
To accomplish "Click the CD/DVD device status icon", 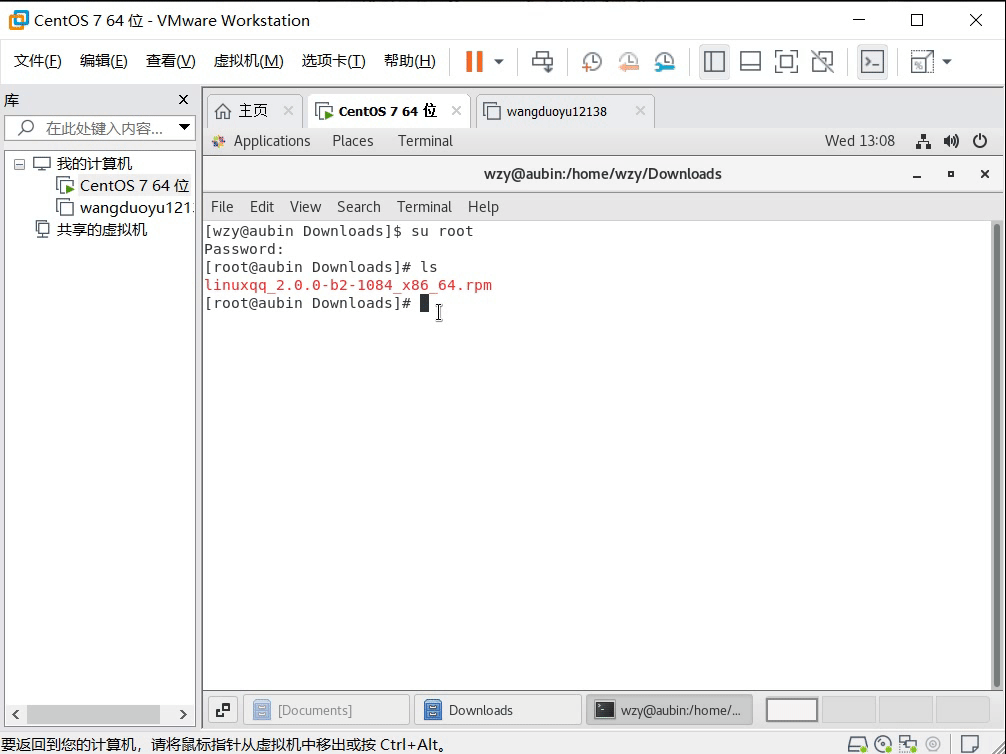I will (882, 745).
